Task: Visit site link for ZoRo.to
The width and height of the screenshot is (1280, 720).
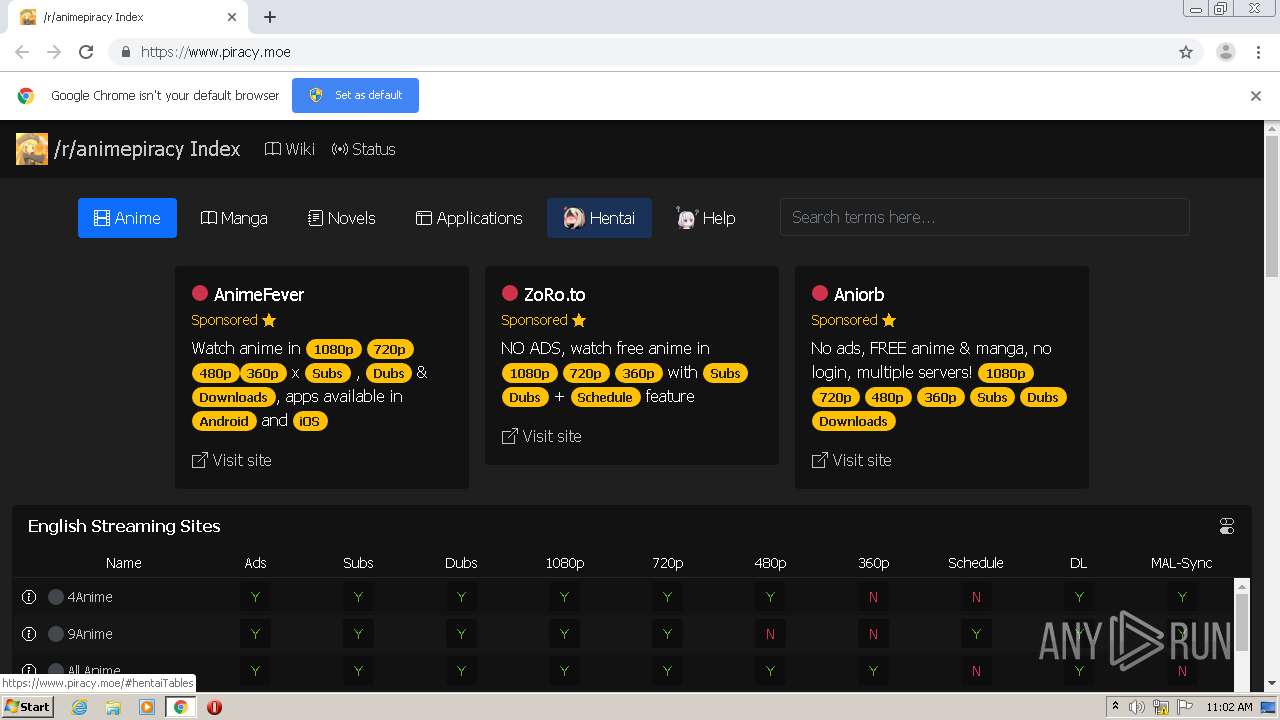Action: coord(541,436)
